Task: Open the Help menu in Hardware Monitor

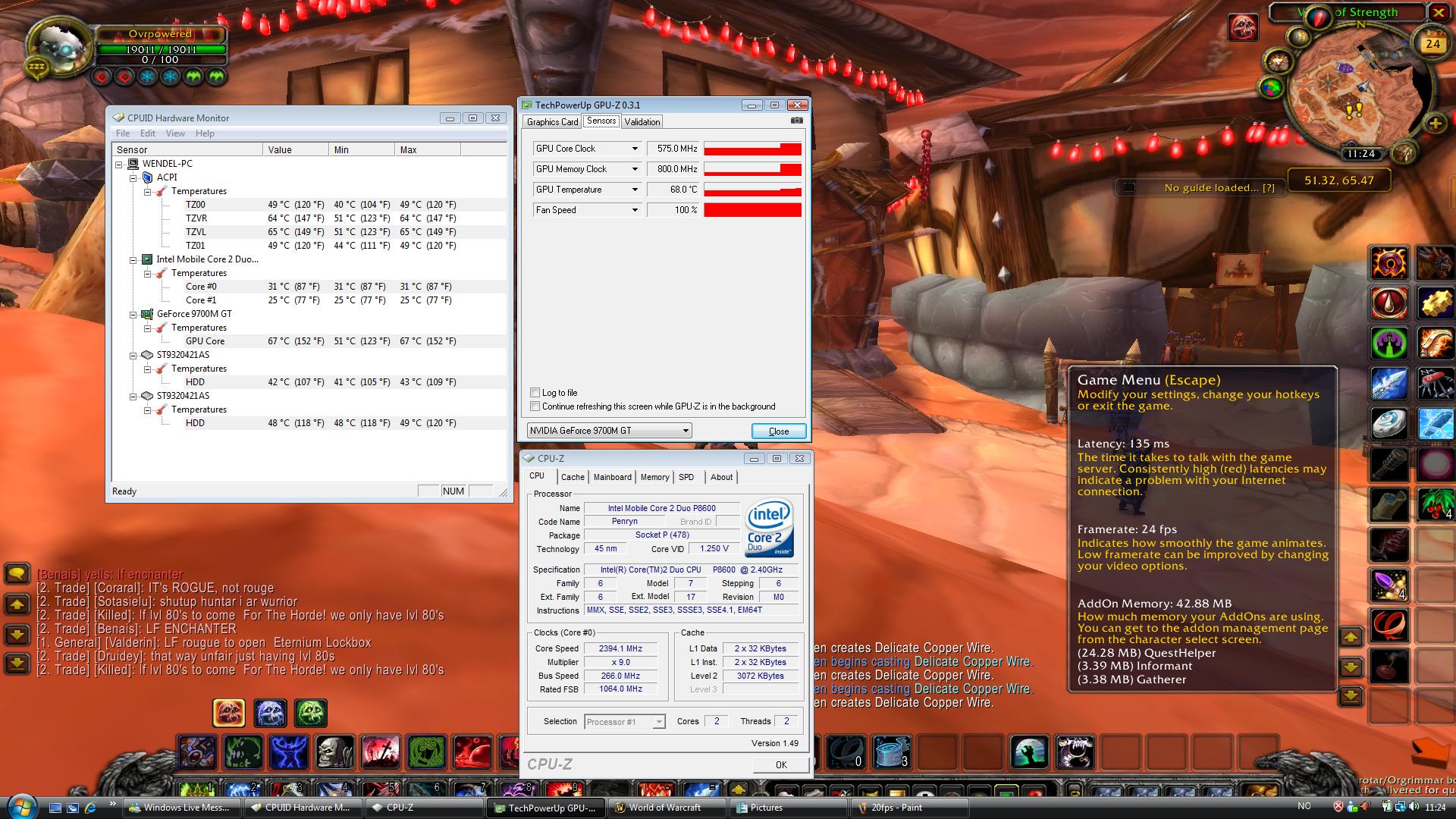Action: 205,133
